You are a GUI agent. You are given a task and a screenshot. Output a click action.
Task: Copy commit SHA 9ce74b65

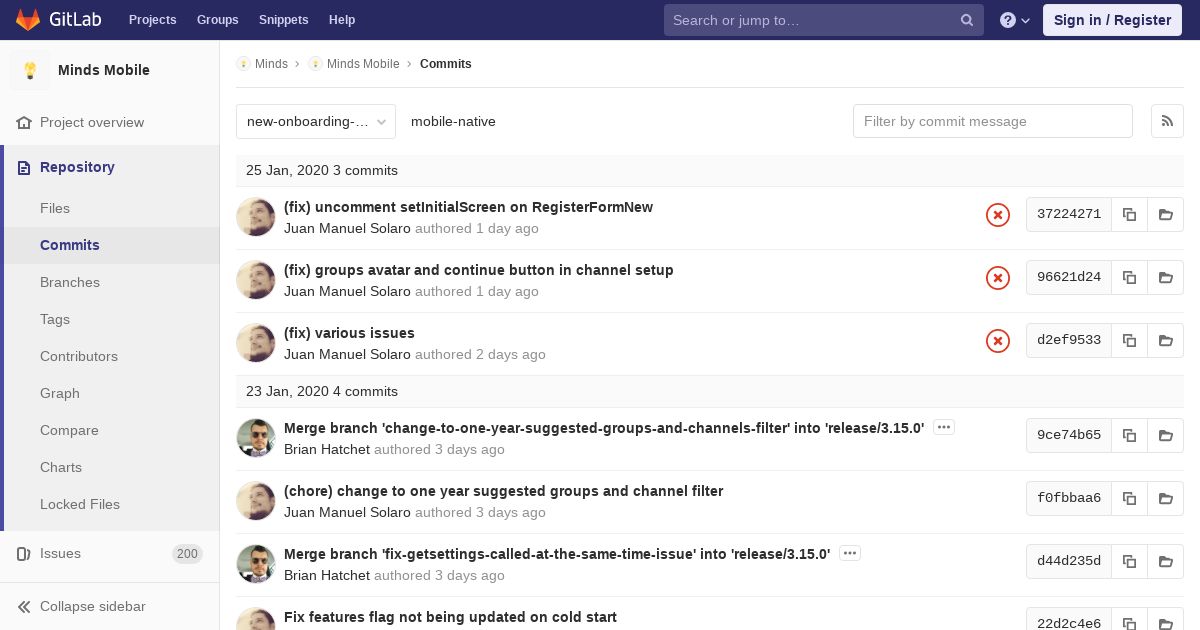pos(1129,435)
